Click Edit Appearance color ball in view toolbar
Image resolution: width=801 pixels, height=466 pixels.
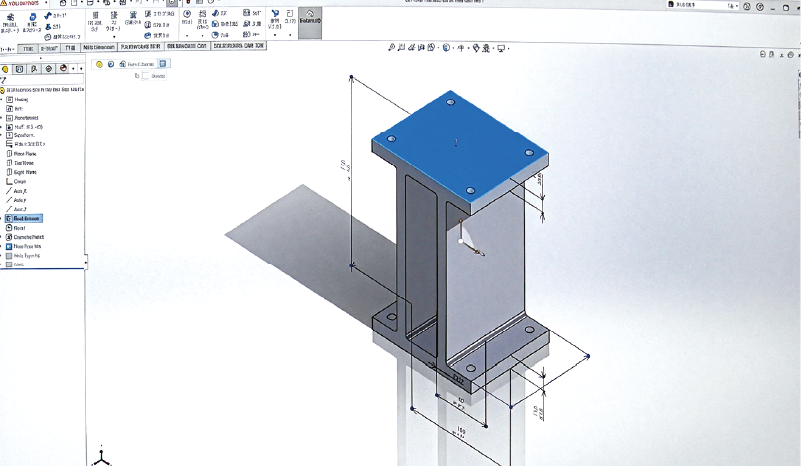(x=476, y=48)
